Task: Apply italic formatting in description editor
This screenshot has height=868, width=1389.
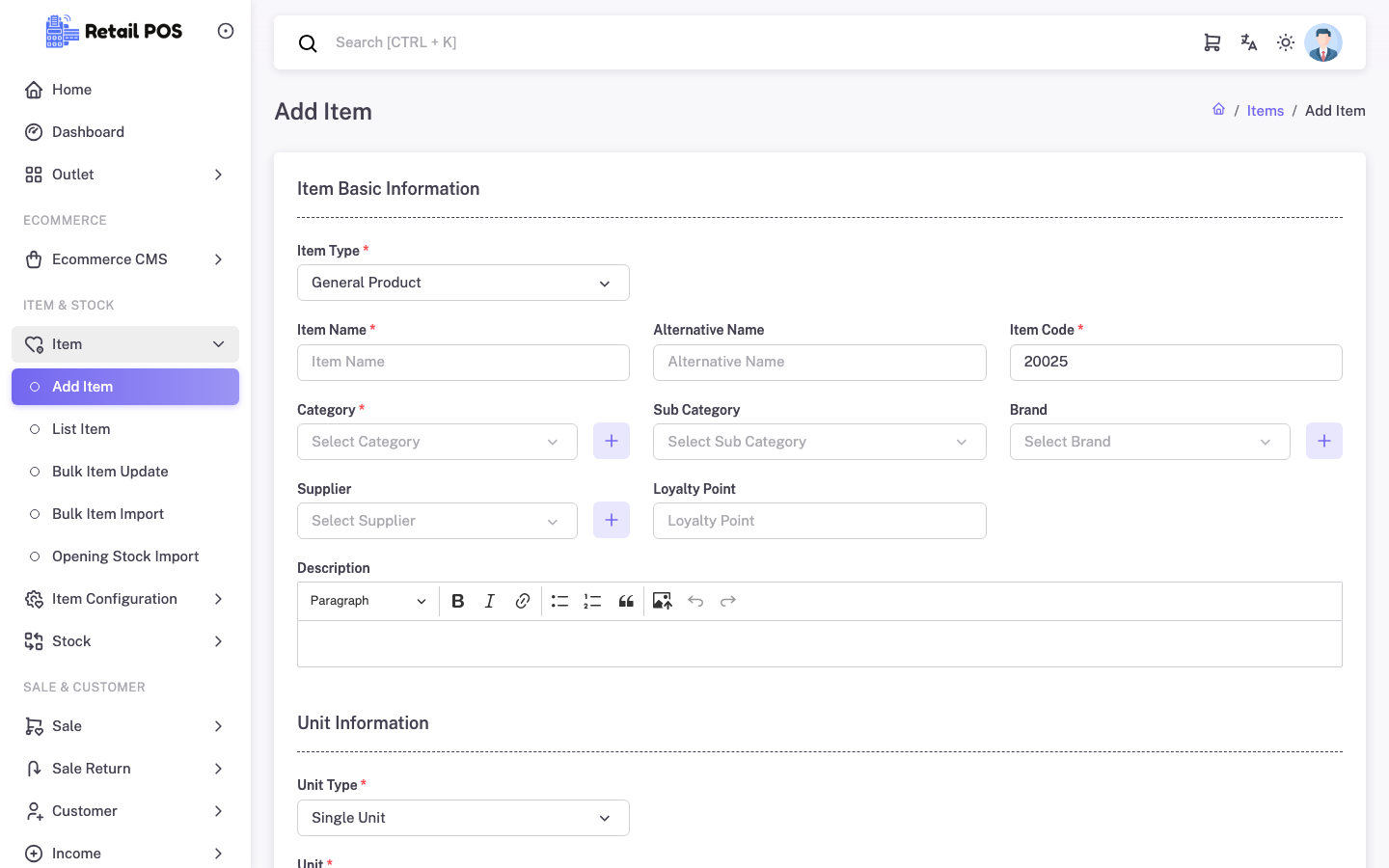Action: point(490,601)
